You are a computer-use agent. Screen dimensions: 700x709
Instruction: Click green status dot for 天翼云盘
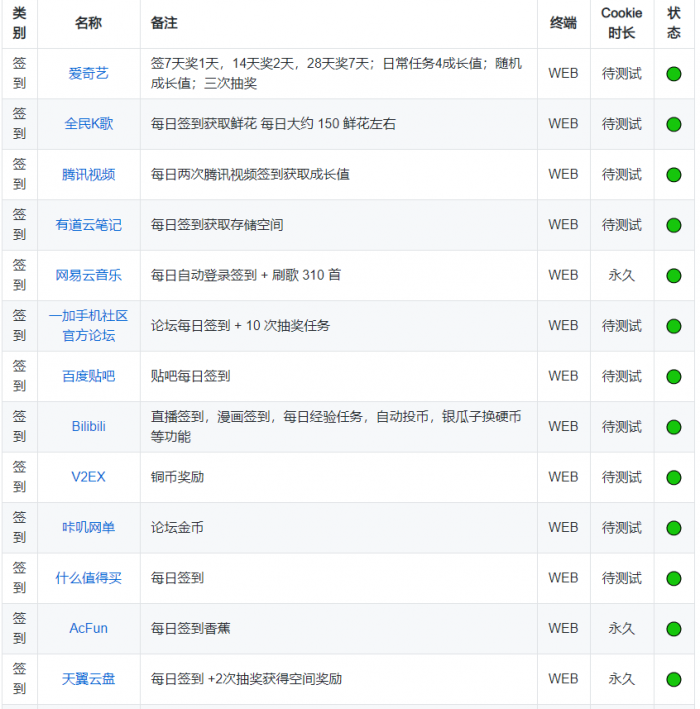click(x=674, y=679)
